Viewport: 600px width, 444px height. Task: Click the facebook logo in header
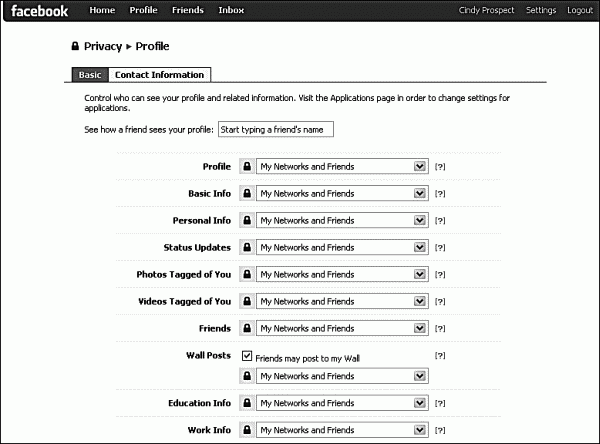40,11
